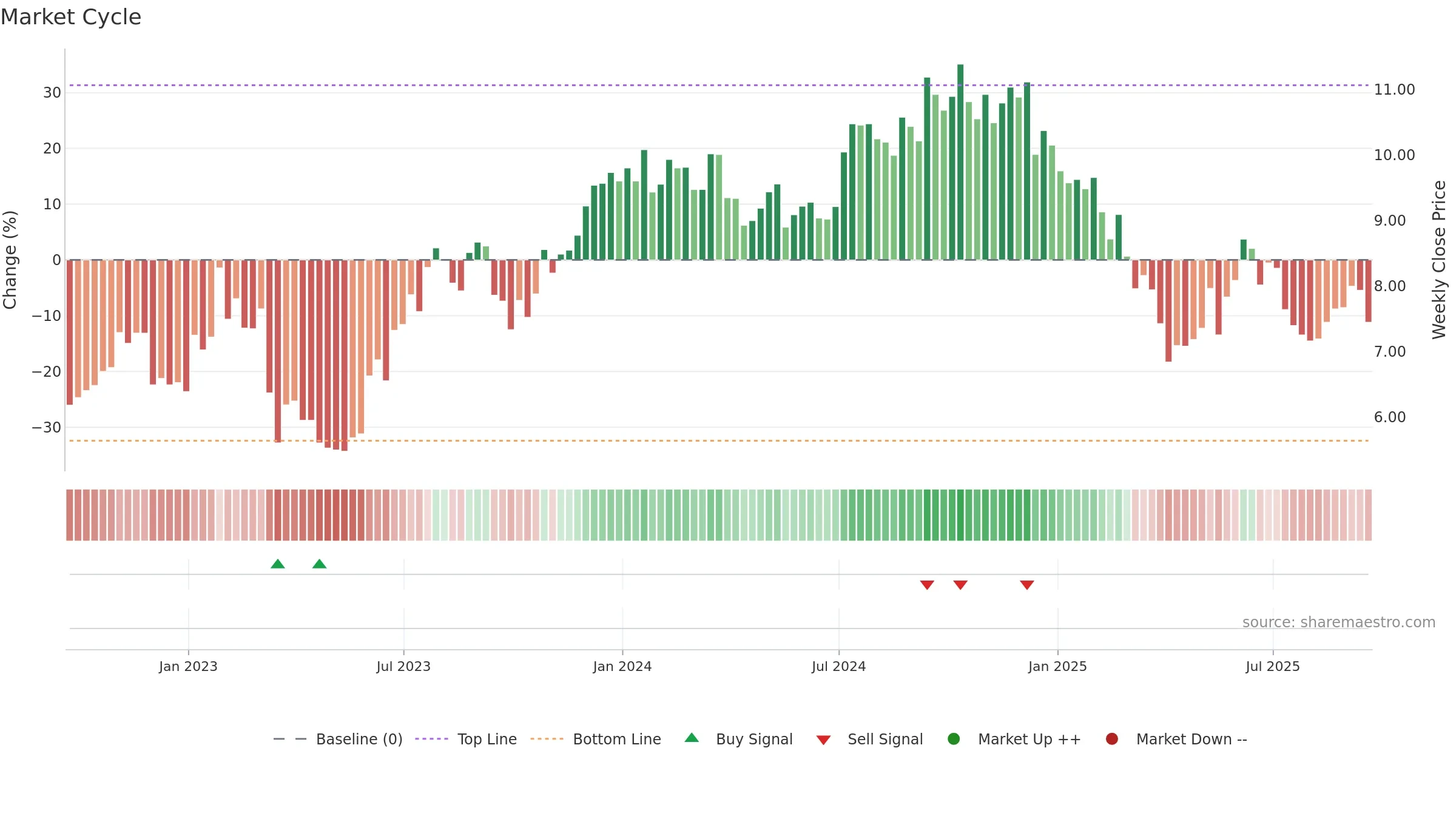Select the middle red sell signal marker
This screenshot has width=1456, height=819.
[x=960, y=585]
